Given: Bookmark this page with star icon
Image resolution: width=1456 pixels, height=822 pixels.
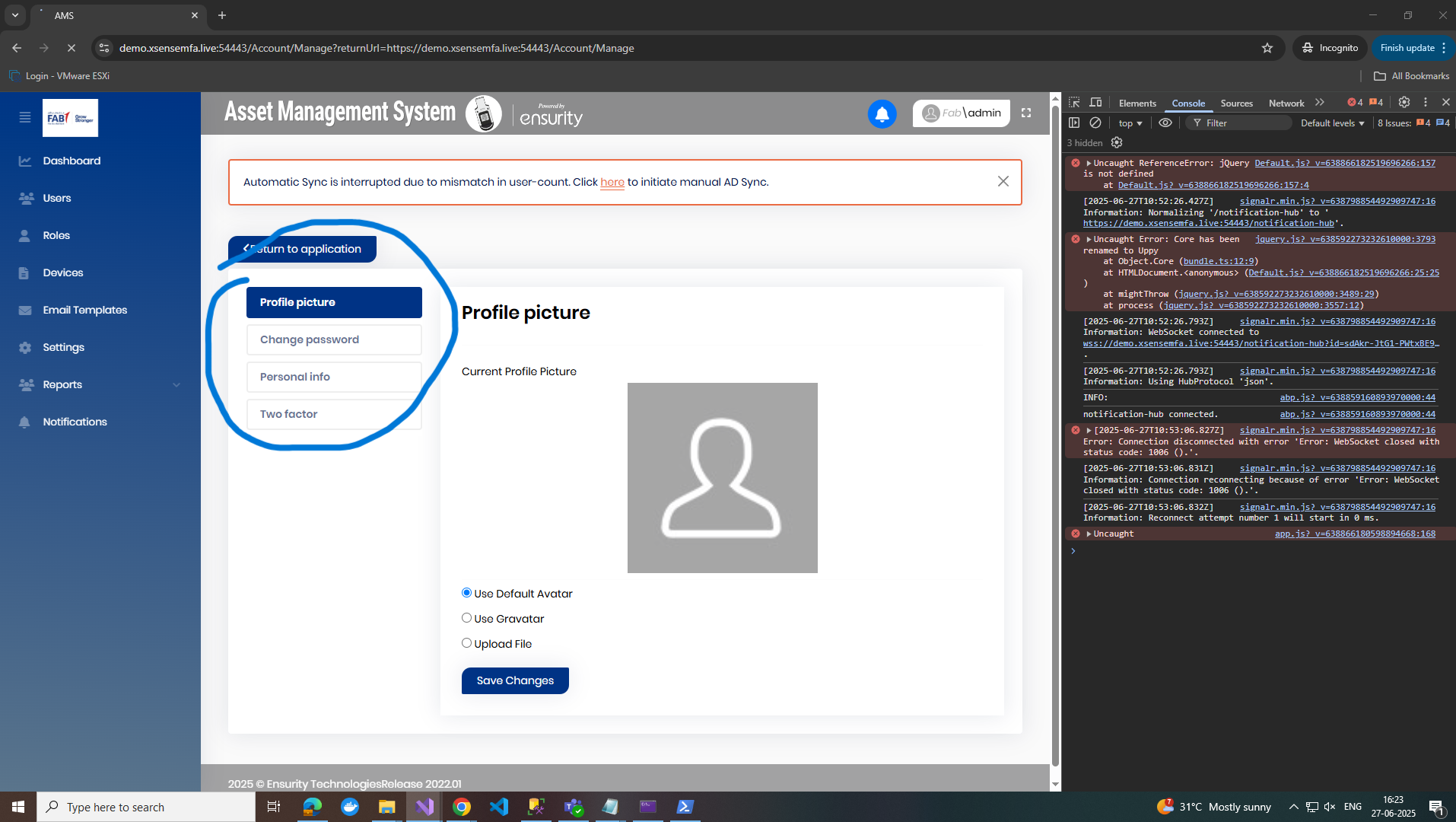Looking at the screenshot, I should click(x=1267, y=48).
